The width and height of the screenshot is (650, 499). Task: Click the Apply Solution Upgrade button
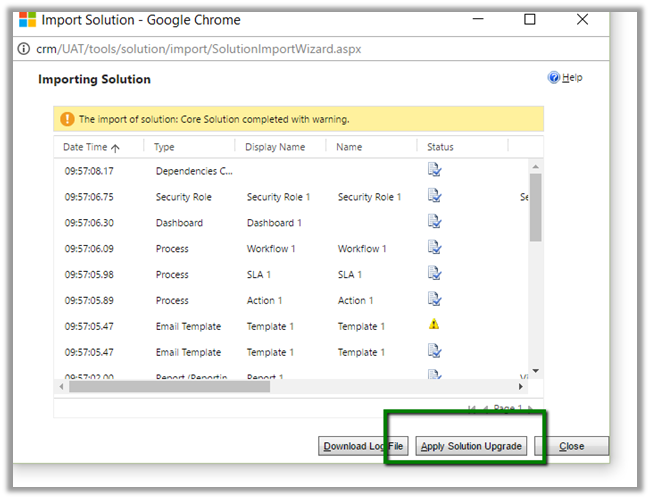pos(471,446)
